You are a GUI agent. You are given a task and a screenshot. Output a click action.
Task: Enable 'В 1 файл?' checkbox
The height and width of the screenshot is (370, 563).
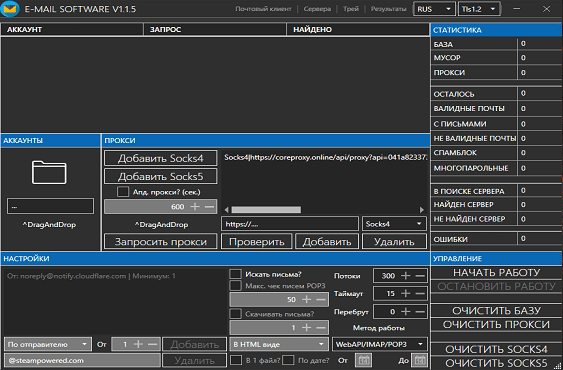tap(236, 360)
